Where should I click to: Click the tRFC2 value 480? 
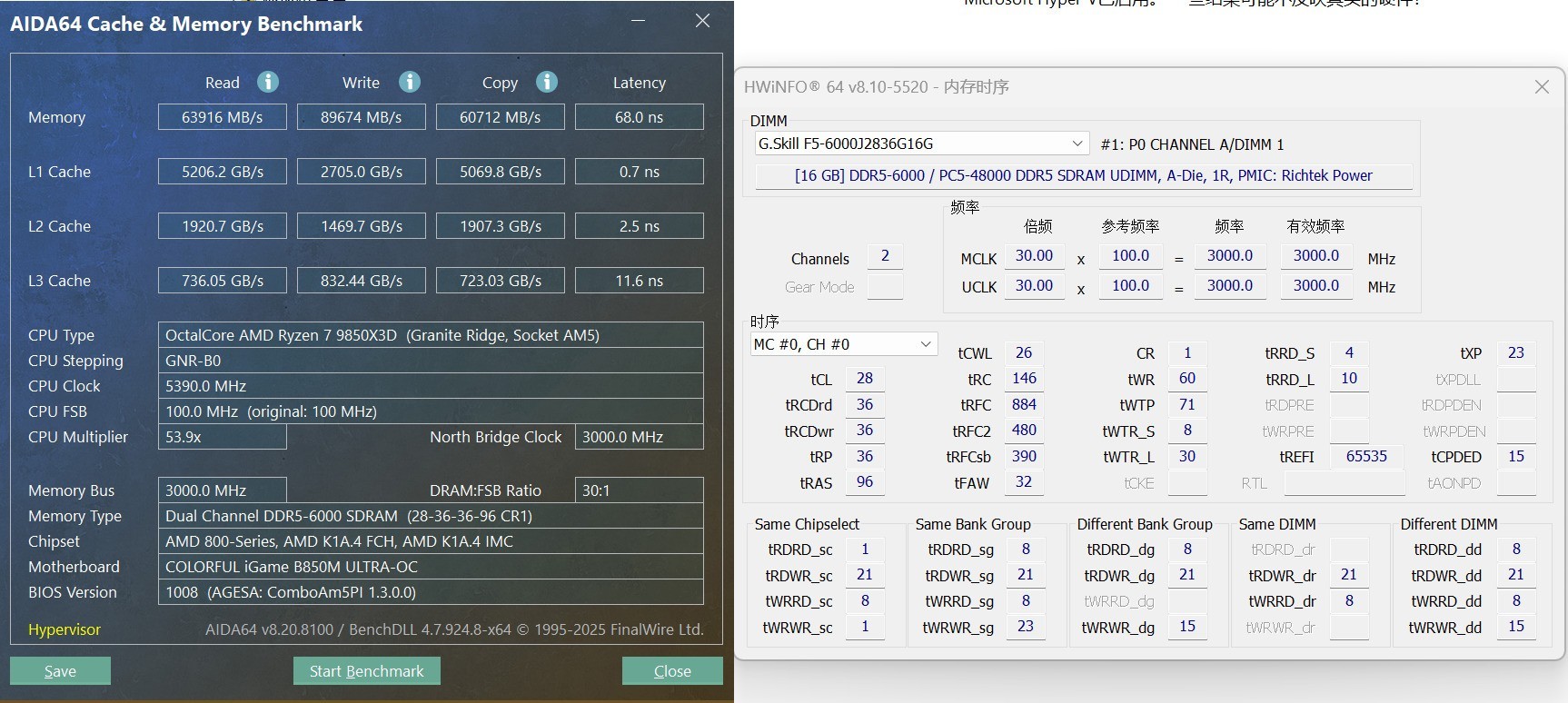tap(1024, 431)
